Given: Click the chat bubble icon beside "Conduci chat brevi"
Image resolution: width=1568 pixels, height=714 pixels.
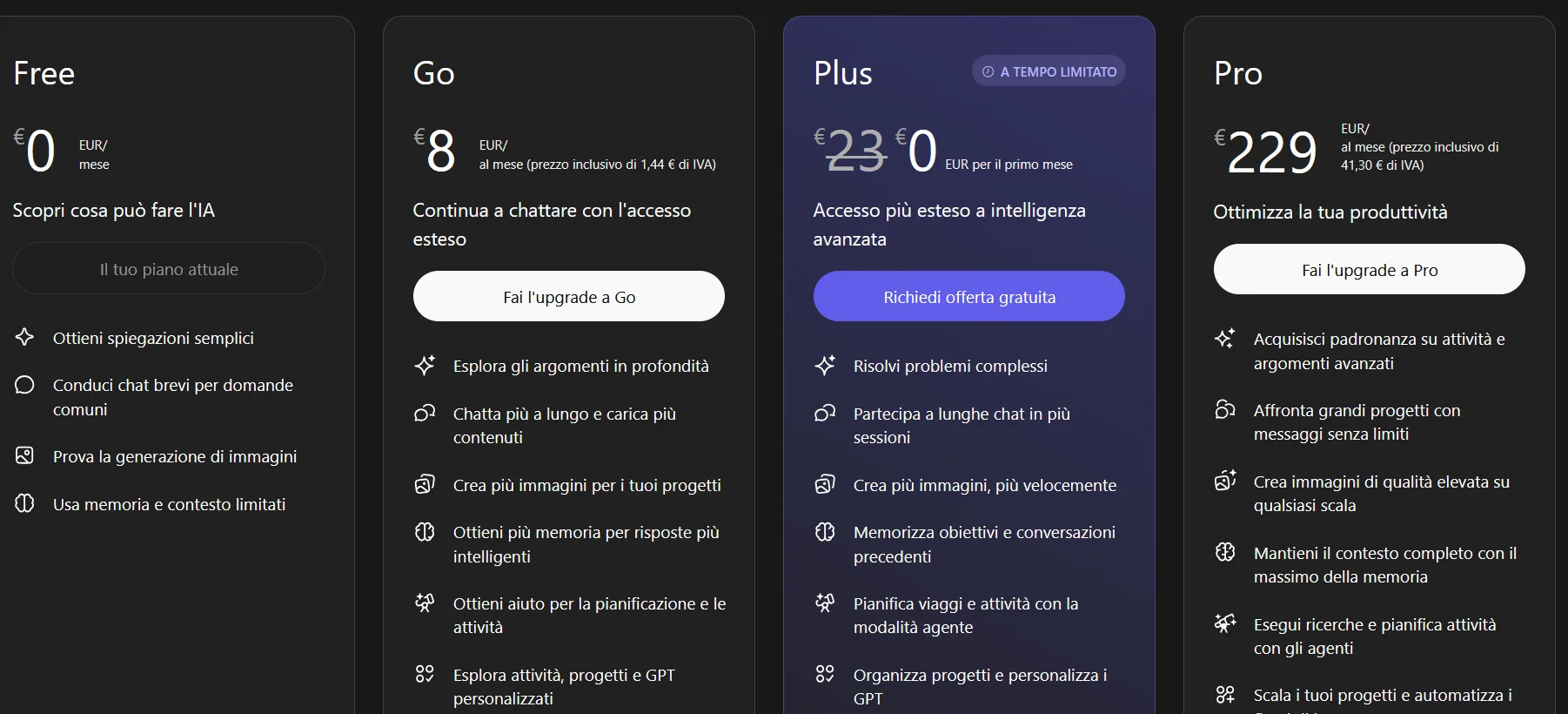Looking at the screenshot, I should (x=24, y=384).
